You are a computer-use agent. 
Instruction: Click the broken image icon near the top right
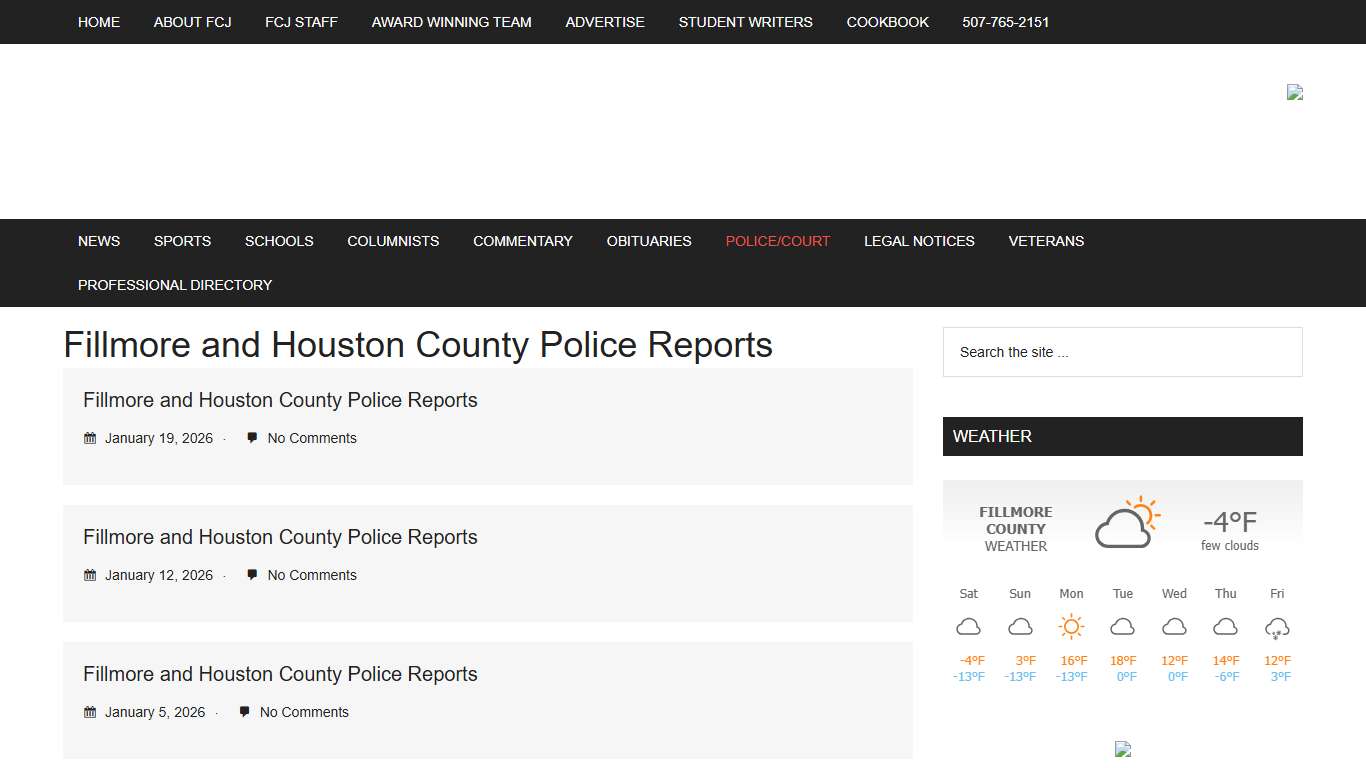(x=1294, y=92)
